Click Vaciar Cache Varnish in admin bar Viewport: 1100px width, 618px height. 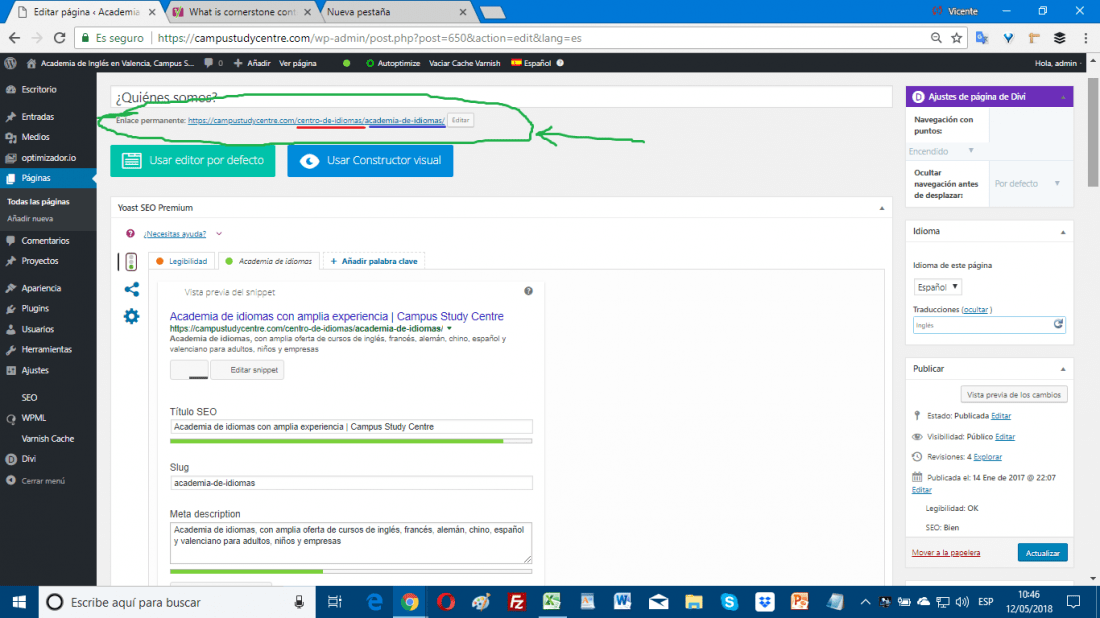pos(464,63)
